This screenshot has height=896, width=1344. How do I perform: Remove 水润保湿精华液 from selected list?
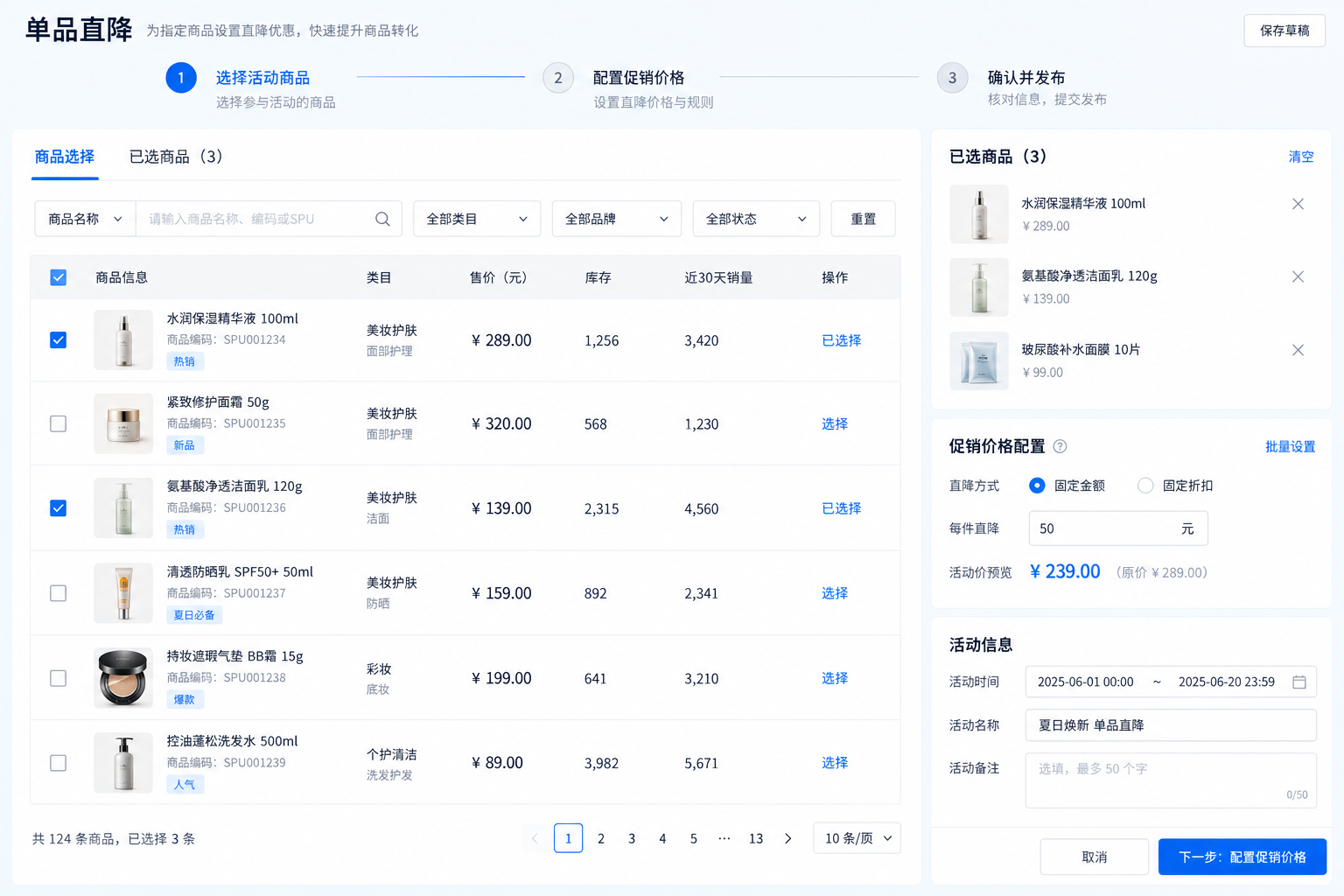tap(1298, 204)
